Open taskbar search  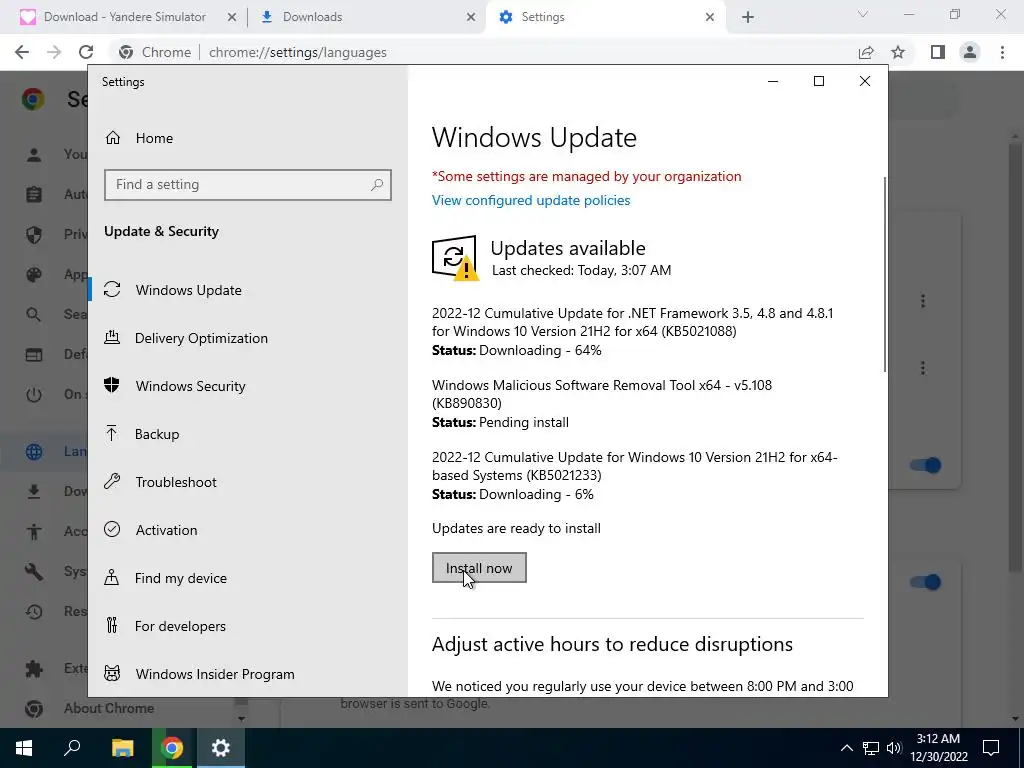click(x=72, y=748)
